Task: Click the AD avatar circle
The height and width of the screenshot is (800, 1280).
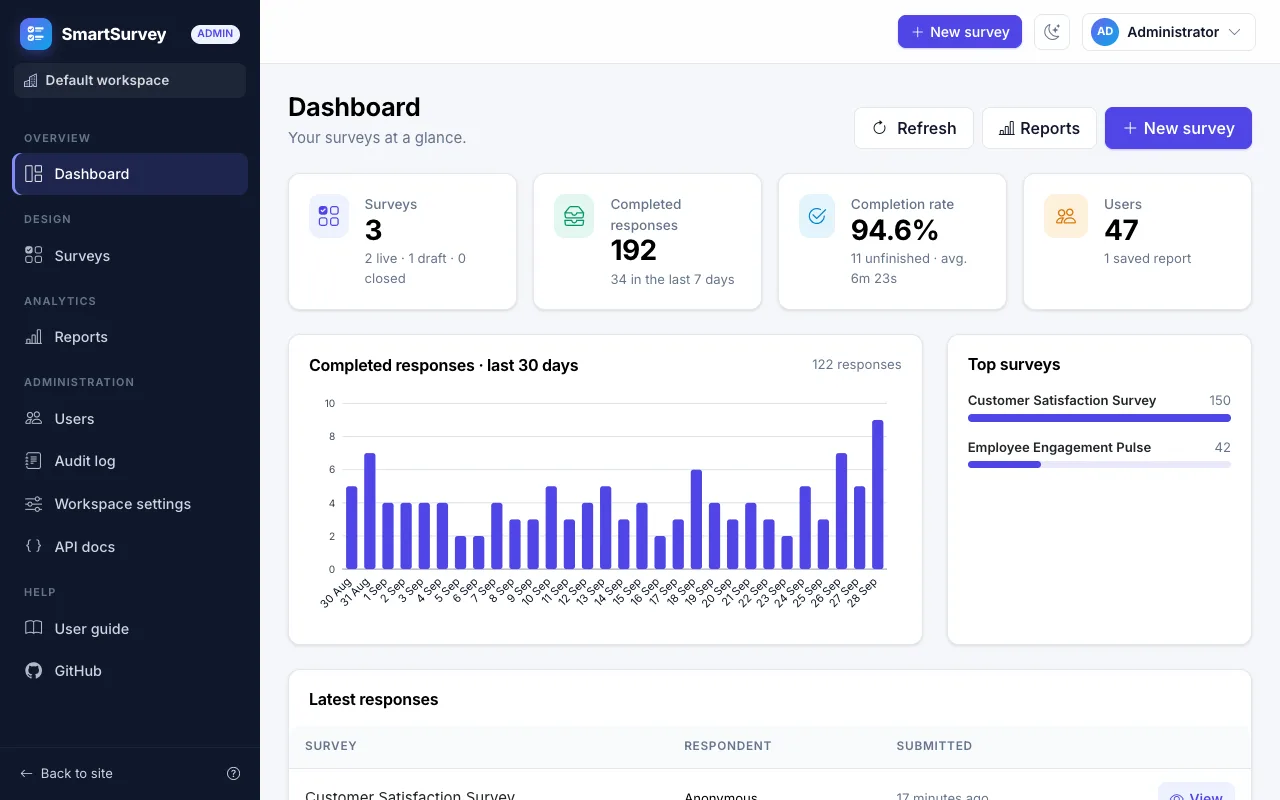Action: click(x=1105, y=32)
